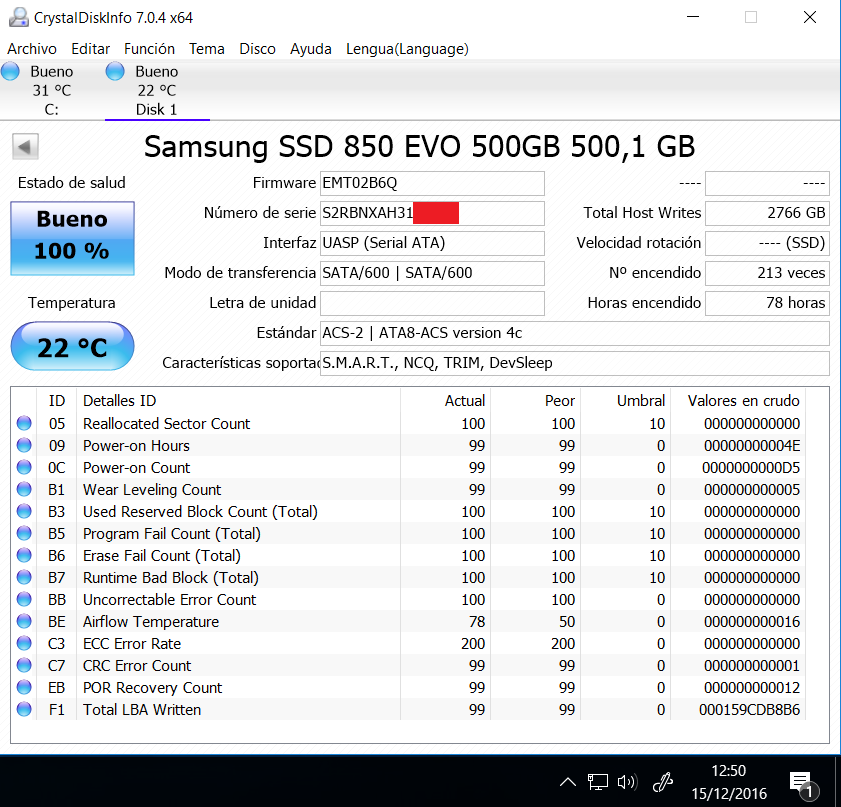The width and height of the screenshot is (841, 807).
Task: Open the Action Center notification icon
Action: click(x=803, y=785)
